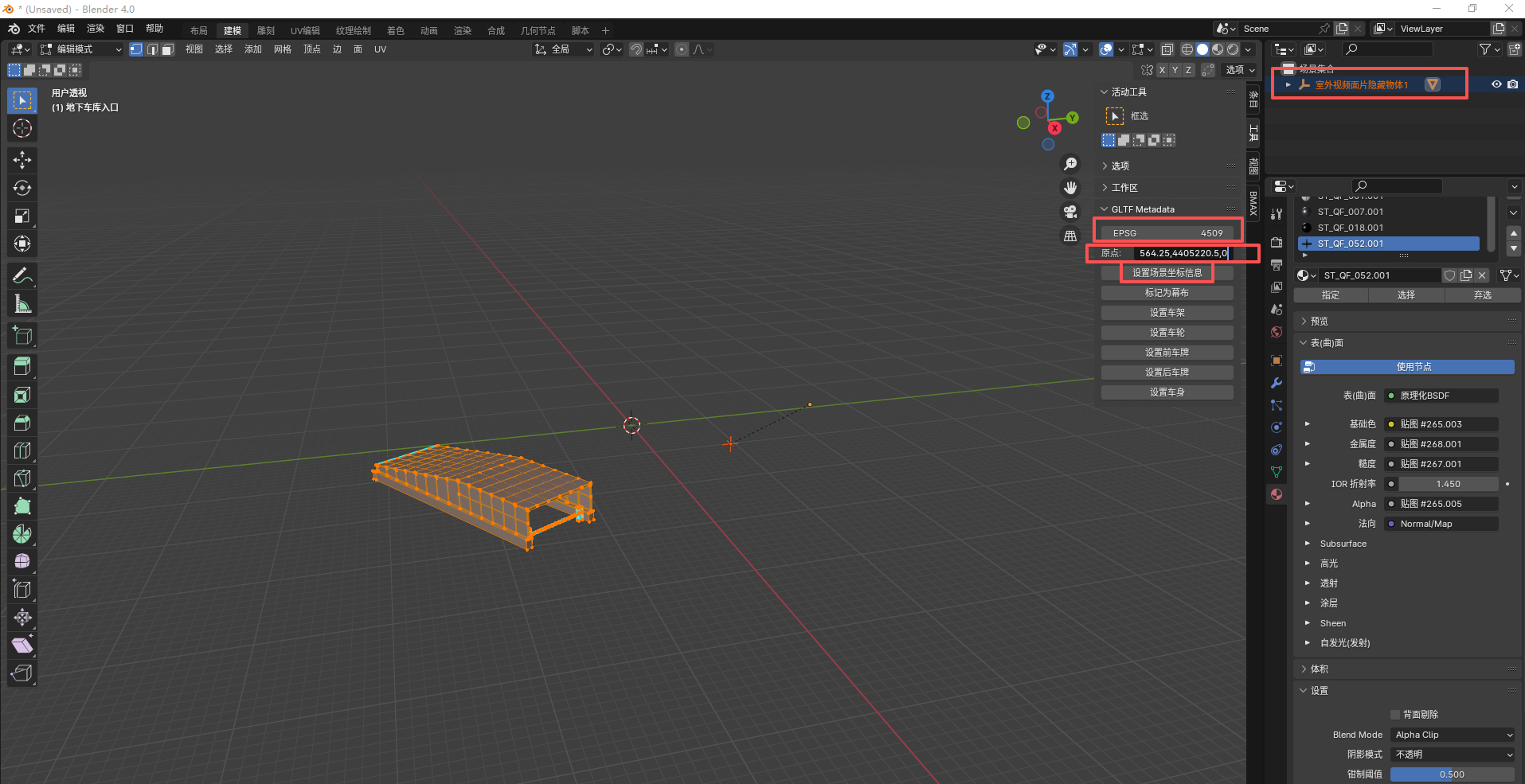This screenshot has height=784, width=1525.
Task: Open the 文件 menu
Action: point(37,29)
